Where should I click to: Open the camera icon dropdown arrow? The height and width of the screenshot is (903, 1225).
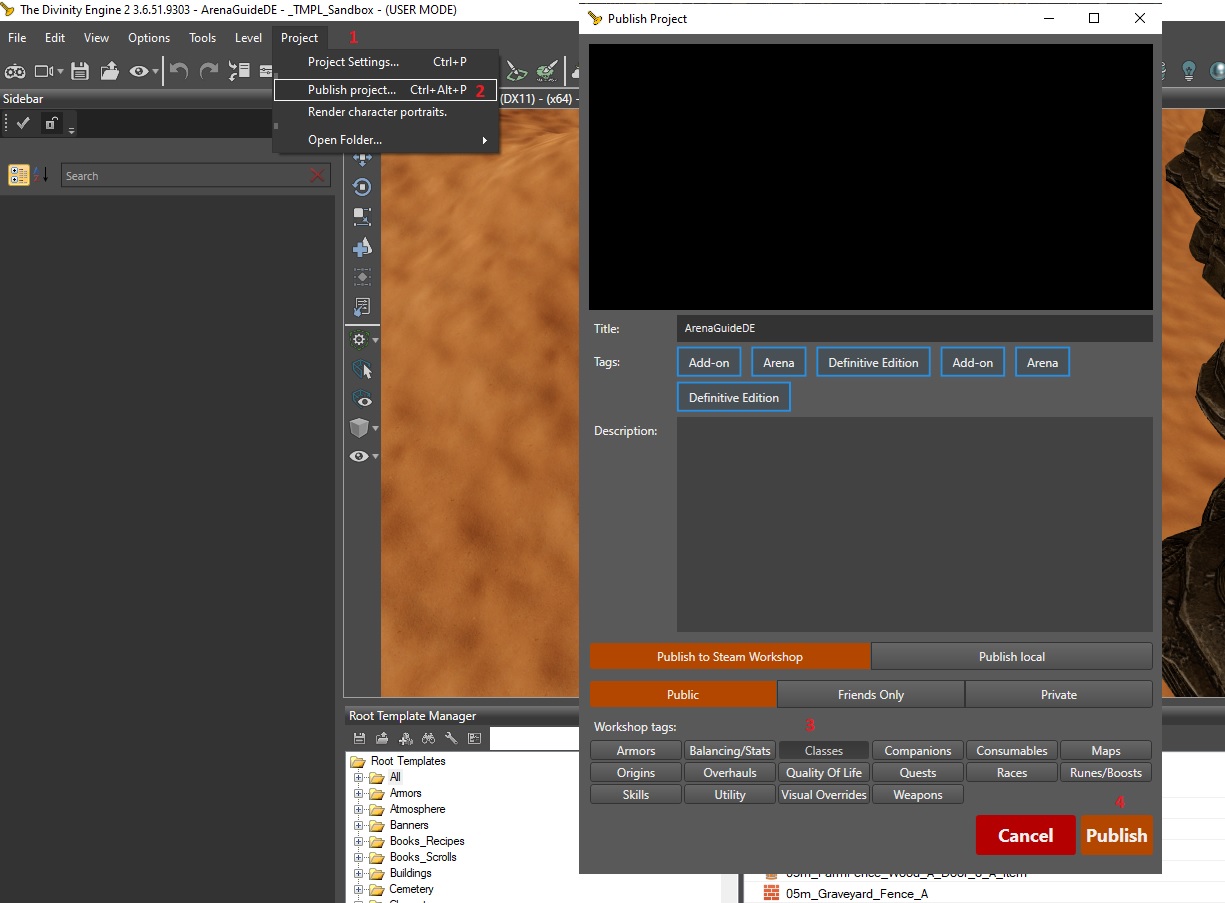pyautogui.click(x=60, y=72)
